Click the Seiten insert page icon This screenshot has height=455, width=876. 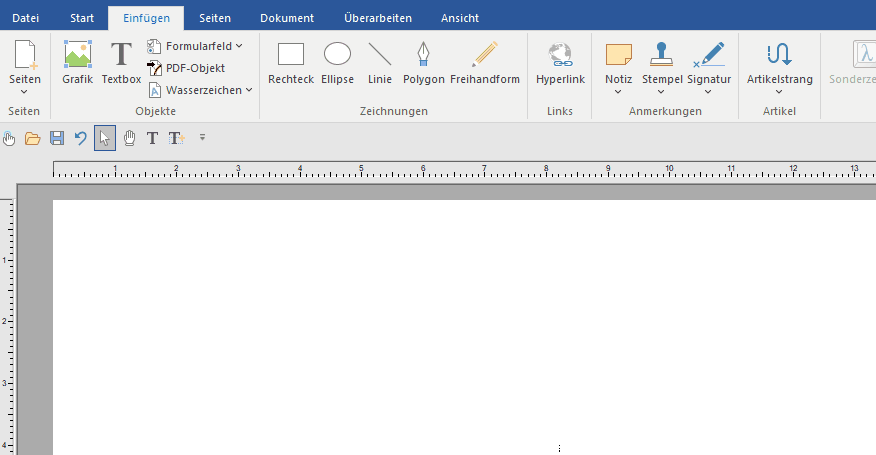(25, 55)
